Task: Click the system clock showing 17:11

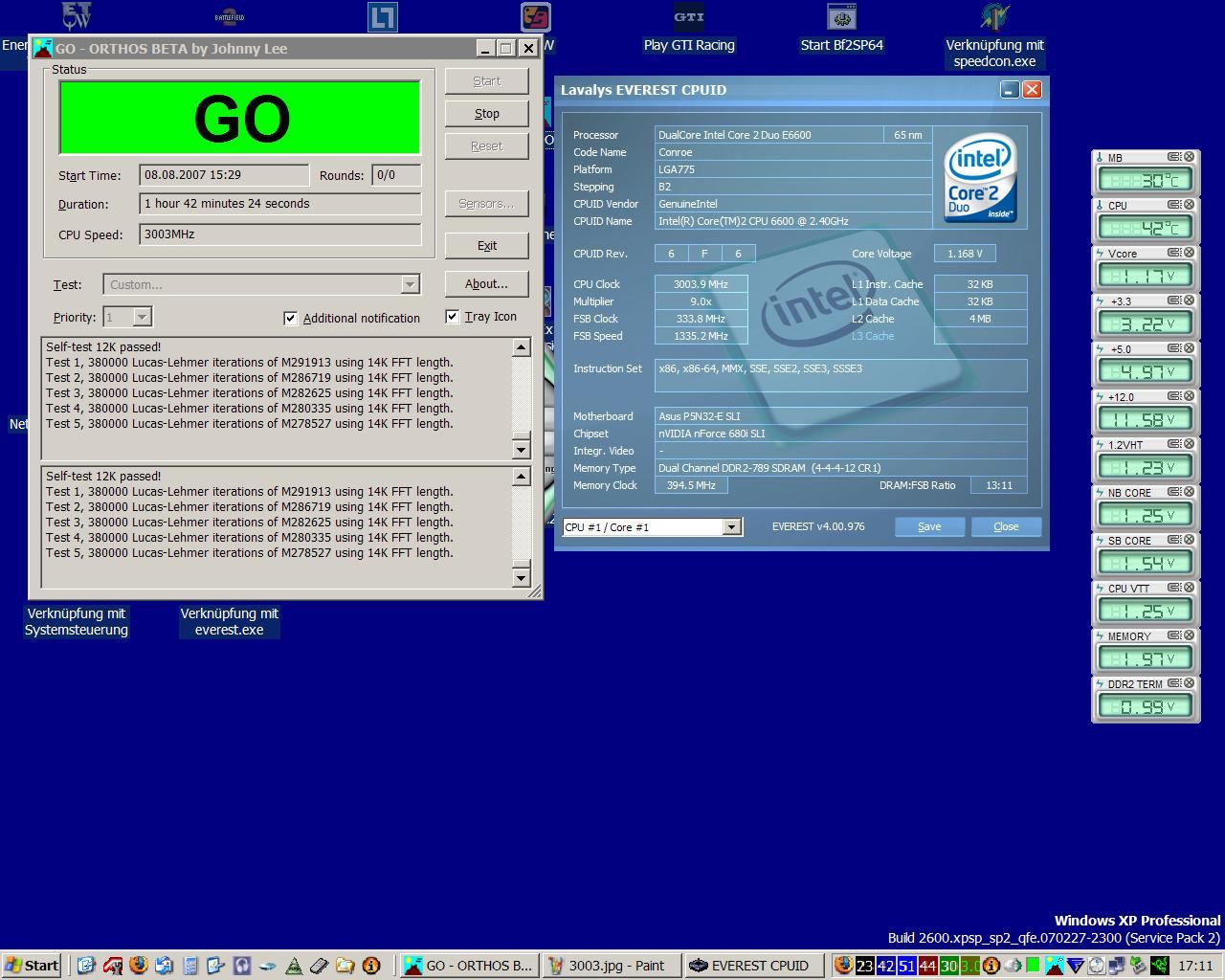Action: tap(1195, 966)
